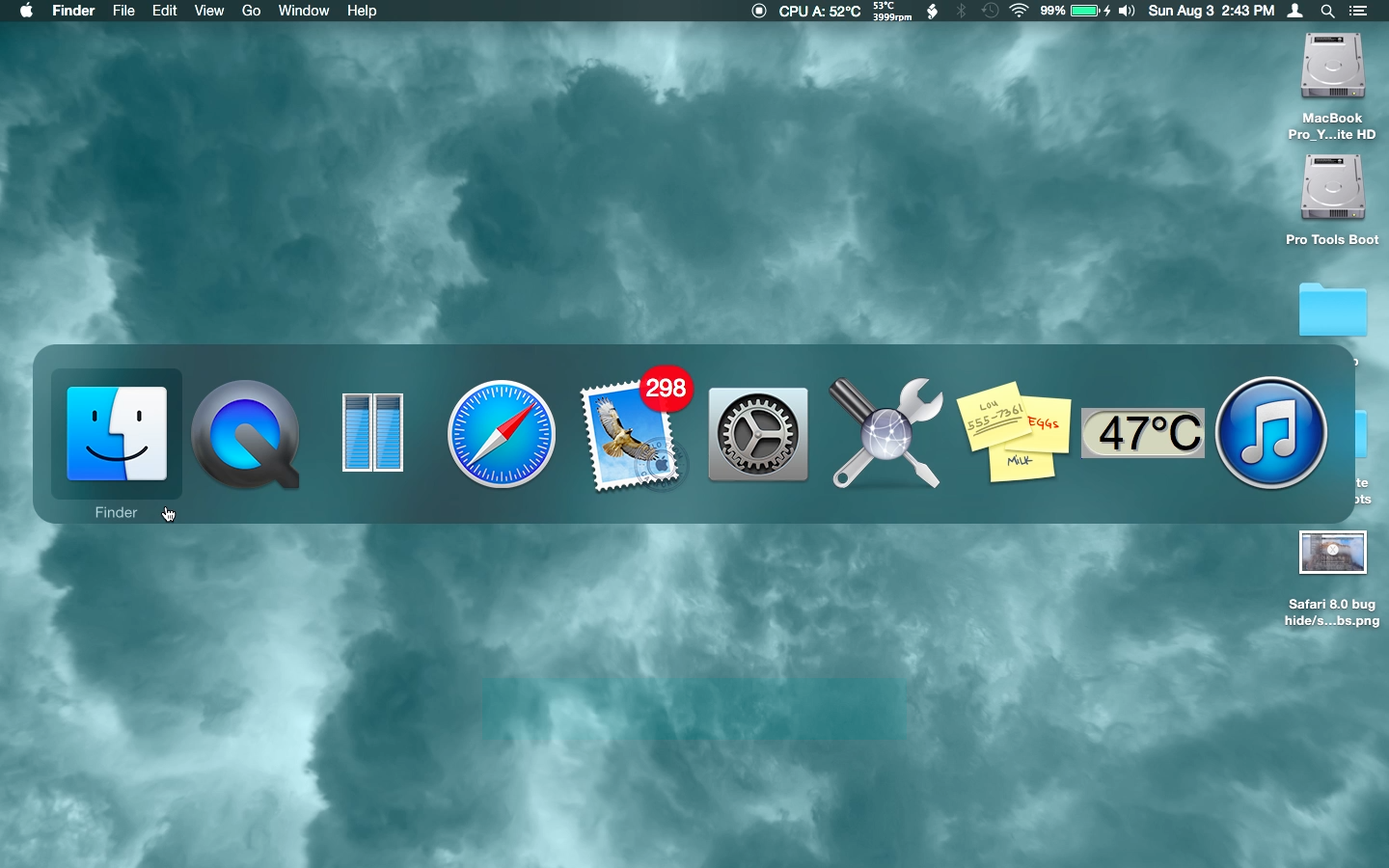Viewport: 1389px width, 868px height.
Task: Select the 47°C Temperature Monitor icon
Action: tap(1143, 433)
